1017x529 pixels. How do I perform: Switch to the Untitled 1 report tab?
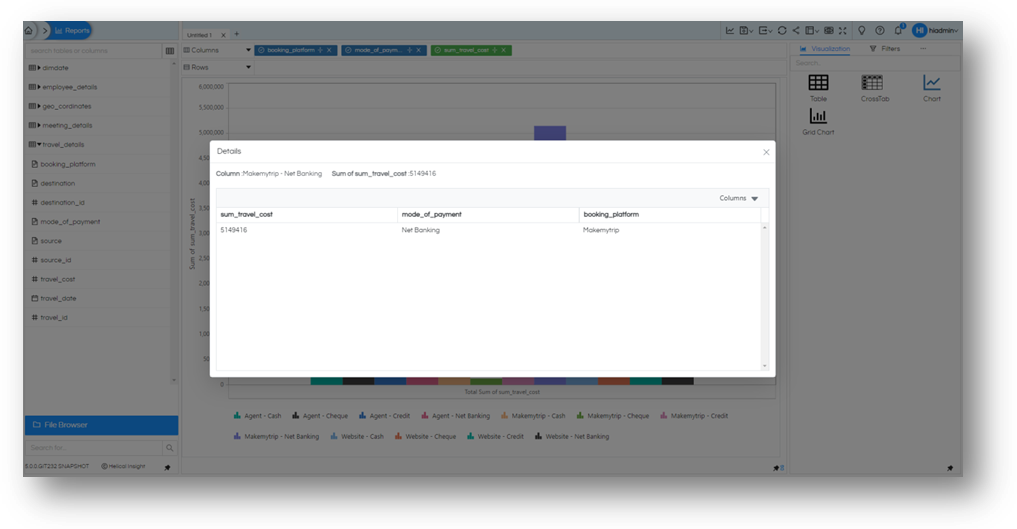click(198, 35)
